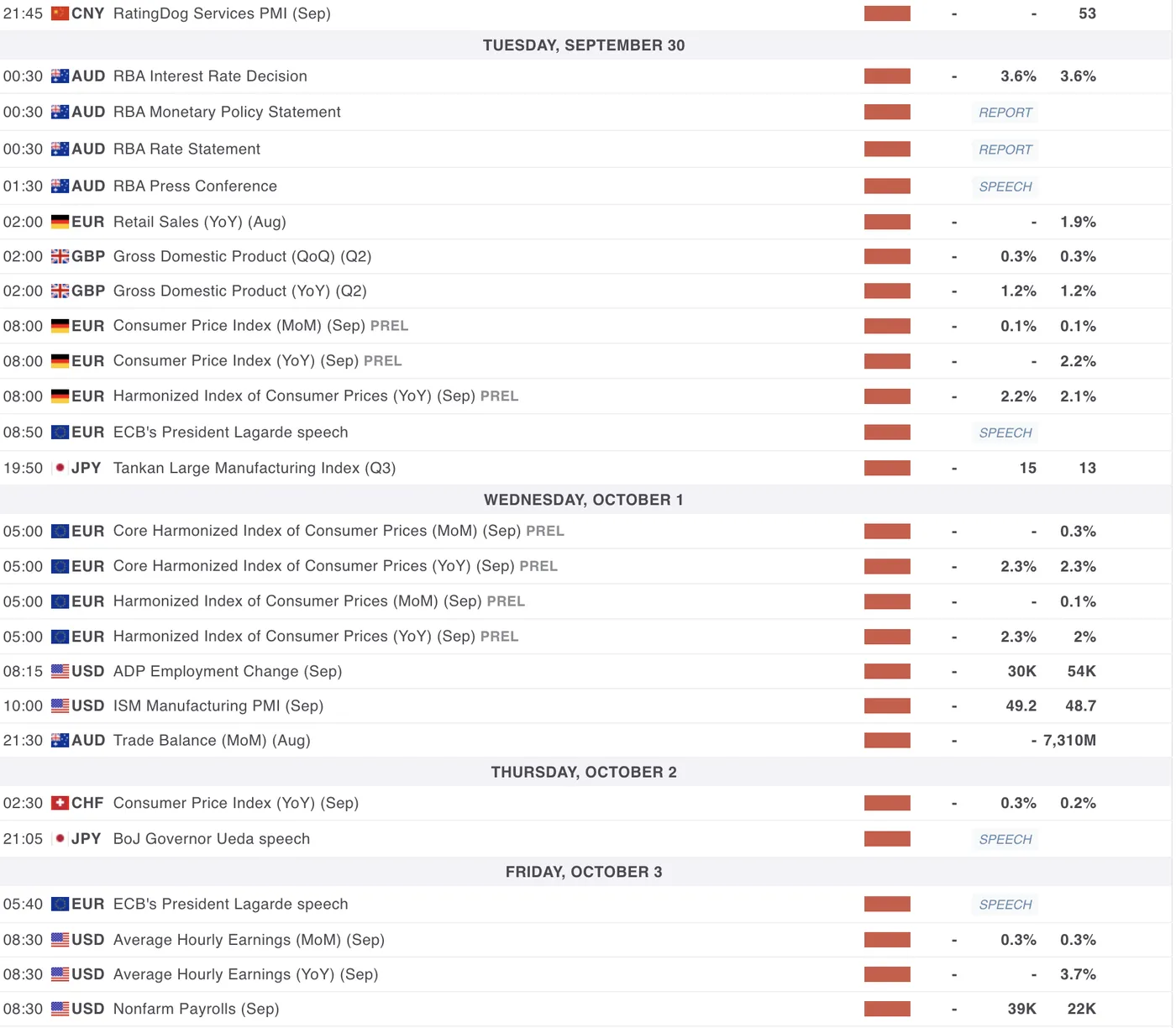Open REPORT for RBA Monetary Policy Statement
1176x1028 pixels.
point(1005,113)
